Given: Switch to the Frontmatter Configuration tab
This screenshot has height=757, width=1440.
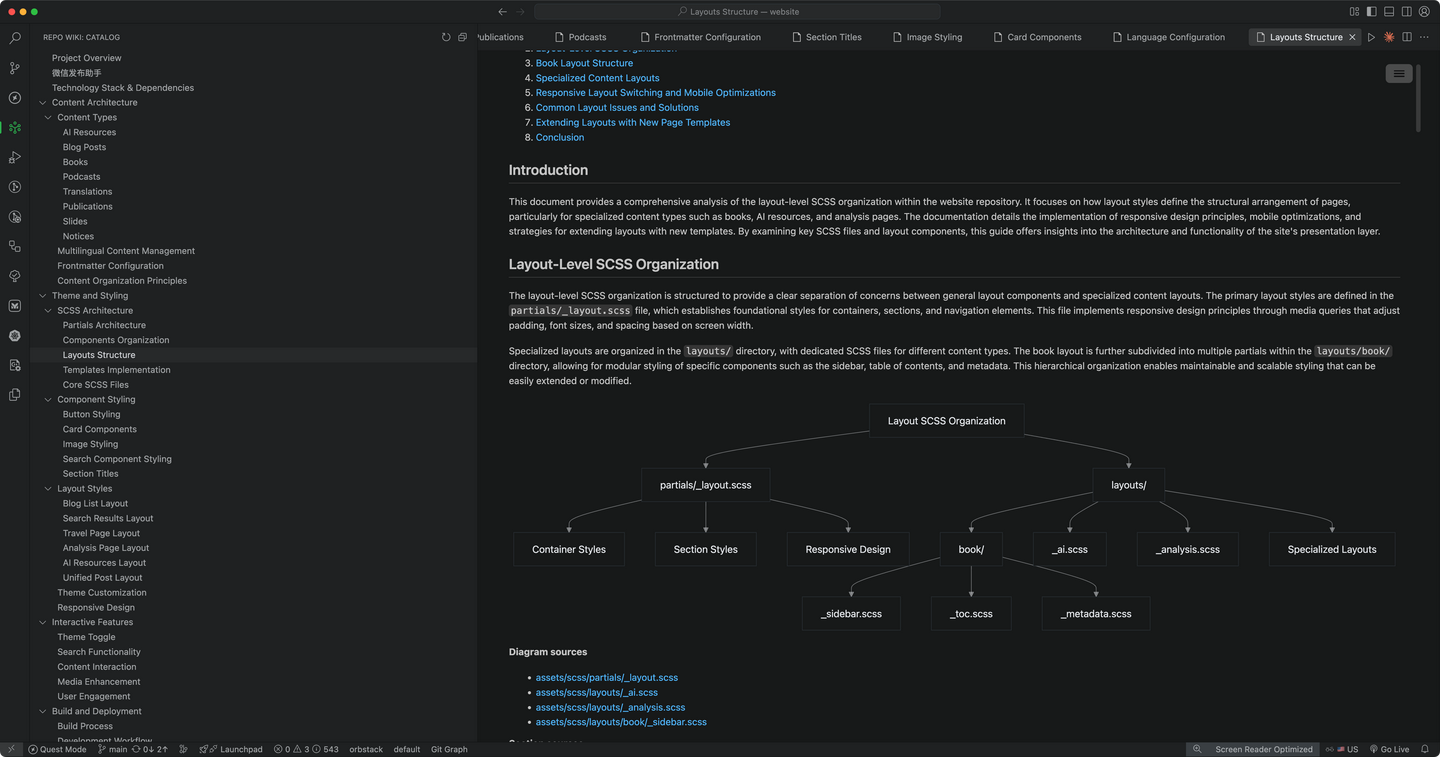Looking at the screenshot, I should (707, 37).
